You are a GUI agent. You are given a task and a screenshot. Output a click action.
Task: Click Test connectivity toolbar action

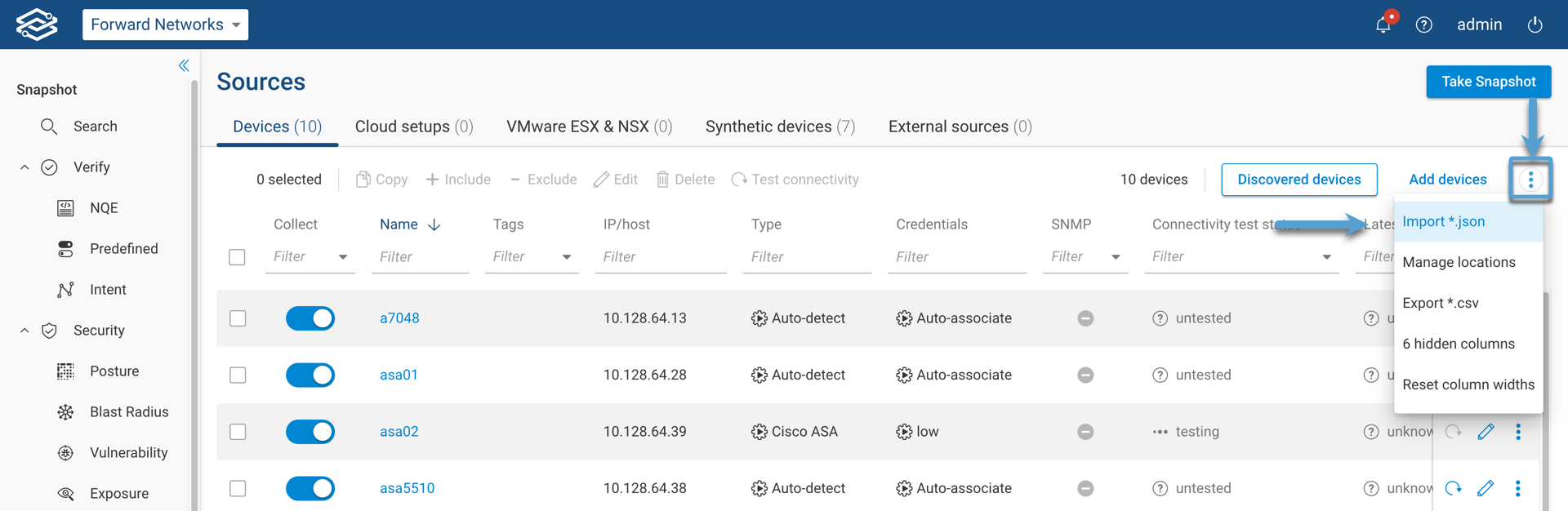coord(795,180)
